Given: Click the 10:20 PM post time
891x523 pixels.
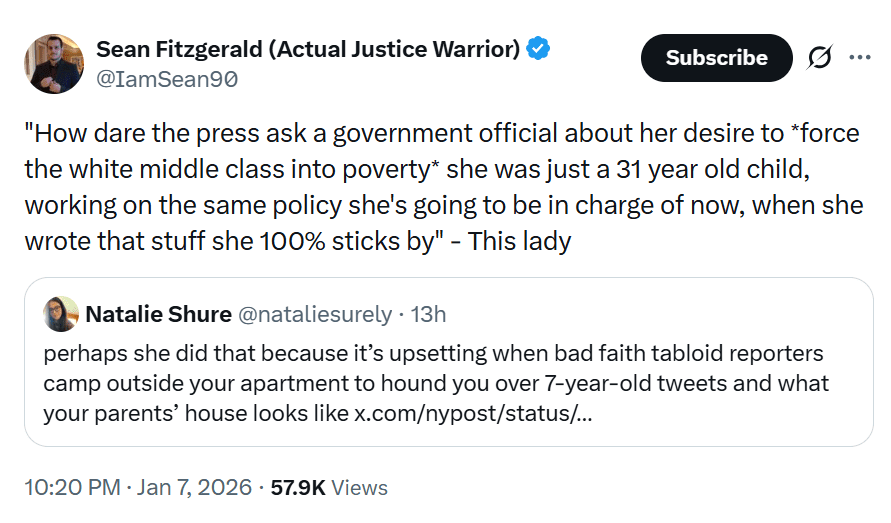Looking at the screenshot, I should (x=70, y=488).
